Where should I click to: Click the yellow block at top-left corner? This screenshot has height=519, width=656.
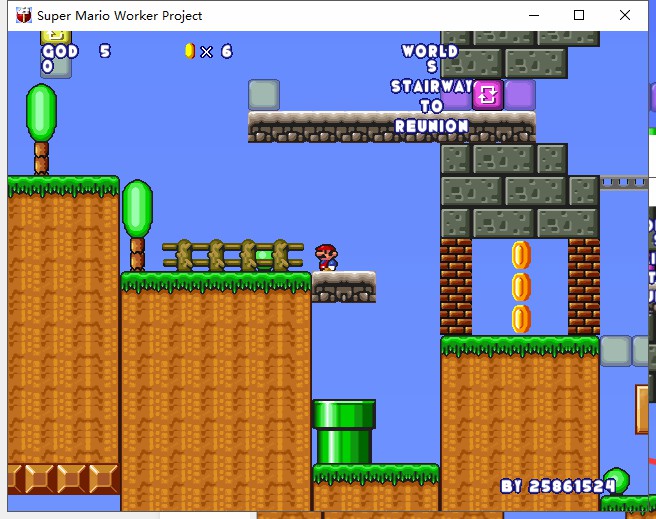click(x=56, y=37)
